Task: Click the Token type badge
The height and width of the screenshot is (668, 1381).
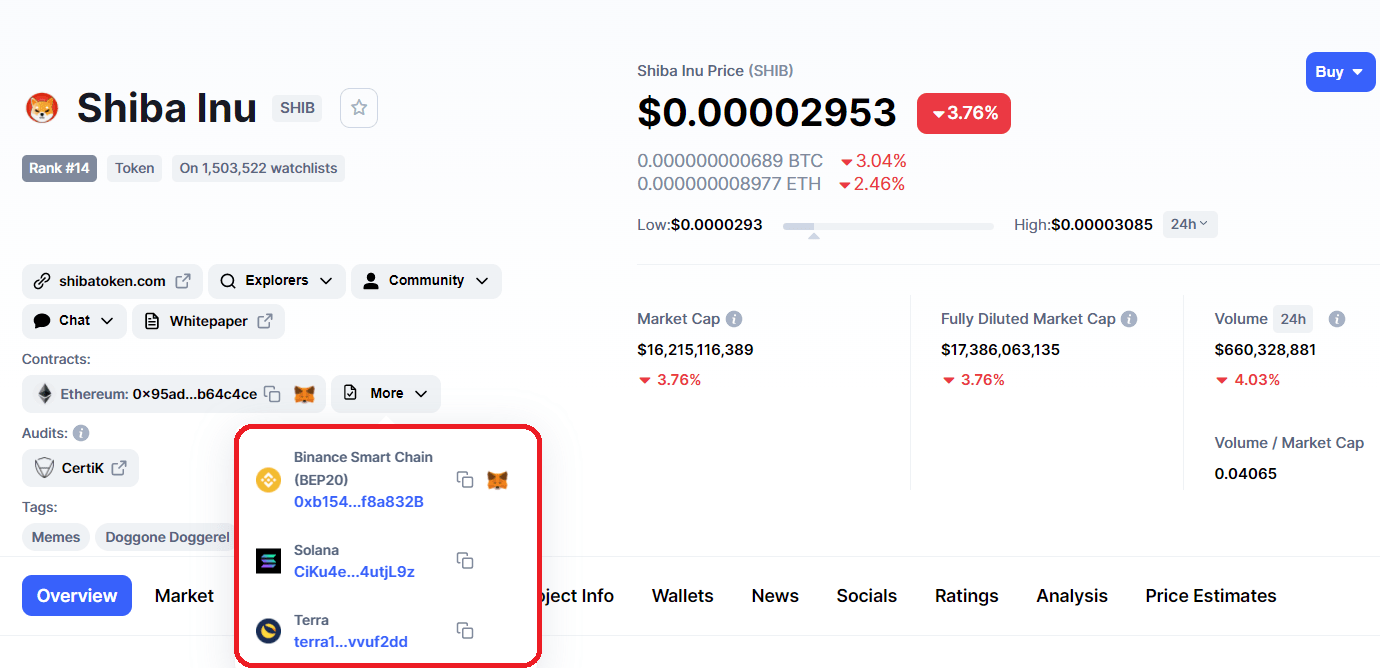Action: coord(134,168)
